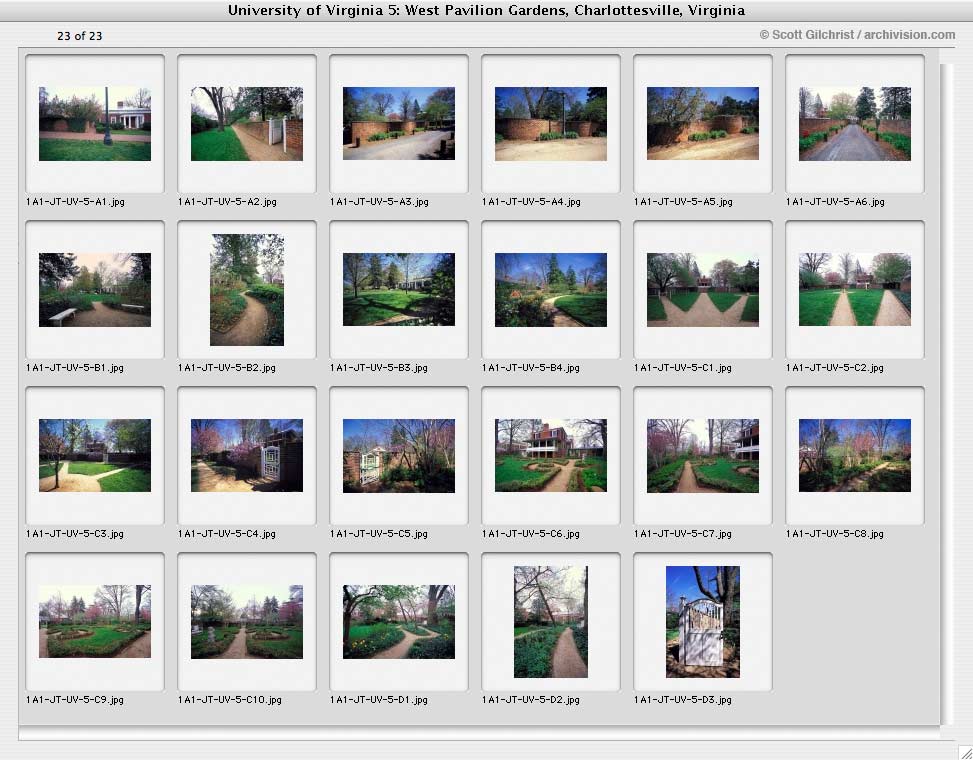Select the file name 1A1-JT-UV-5-C10.jpg
This screenshot has height=760, width=973.
(x=230, y=700)
